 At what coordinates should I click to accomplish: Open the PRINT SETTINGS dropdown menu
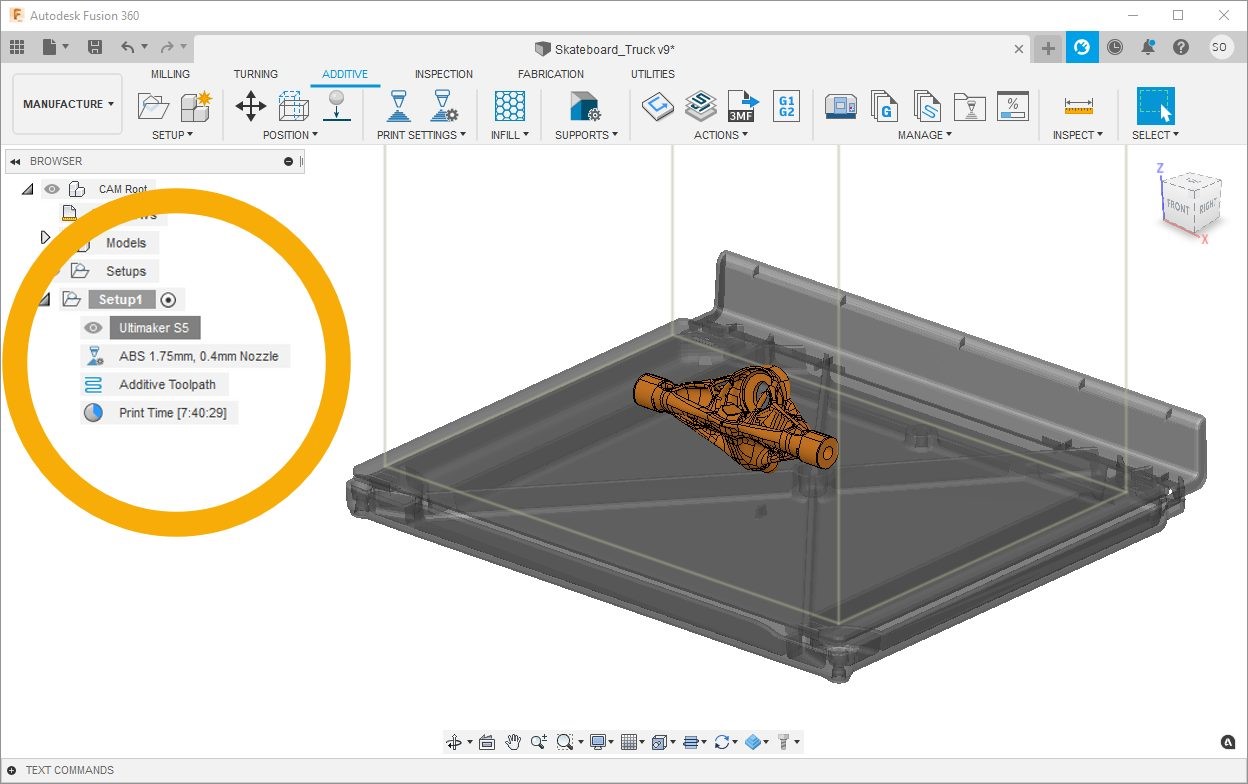(421, 135)
